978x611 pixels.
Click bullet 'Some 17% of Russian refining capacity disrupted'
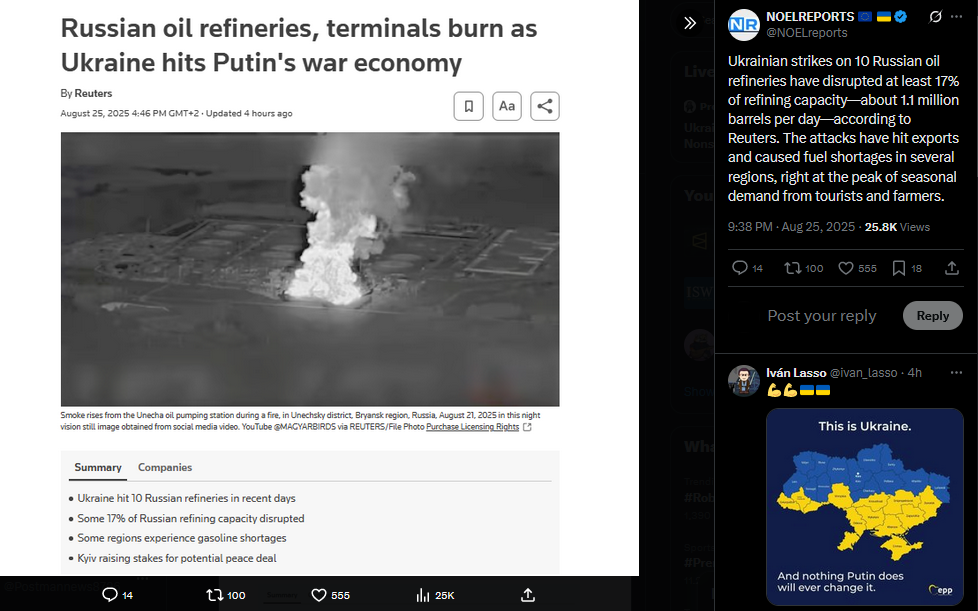191,518
